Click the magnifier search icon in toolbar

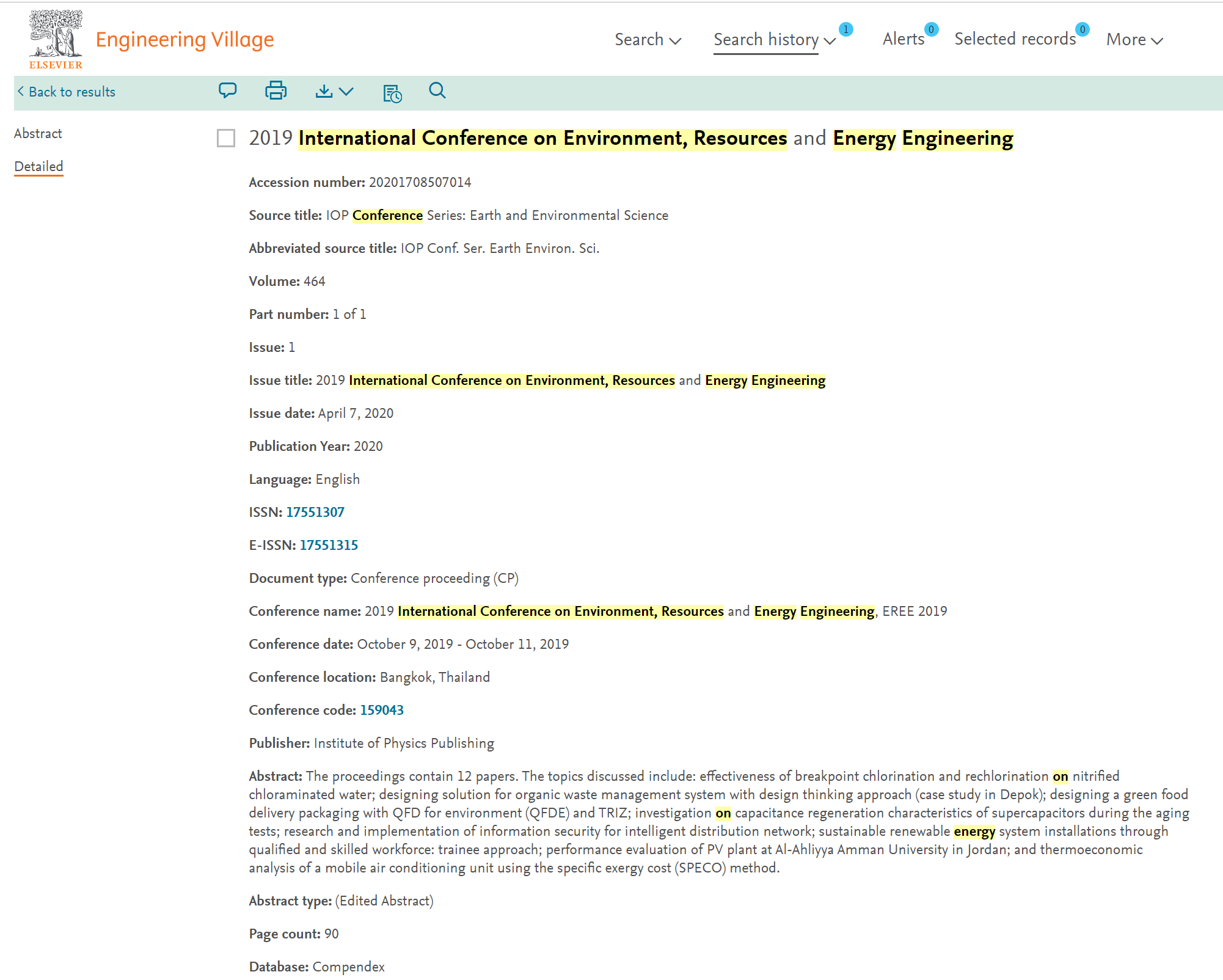(437, 90)
